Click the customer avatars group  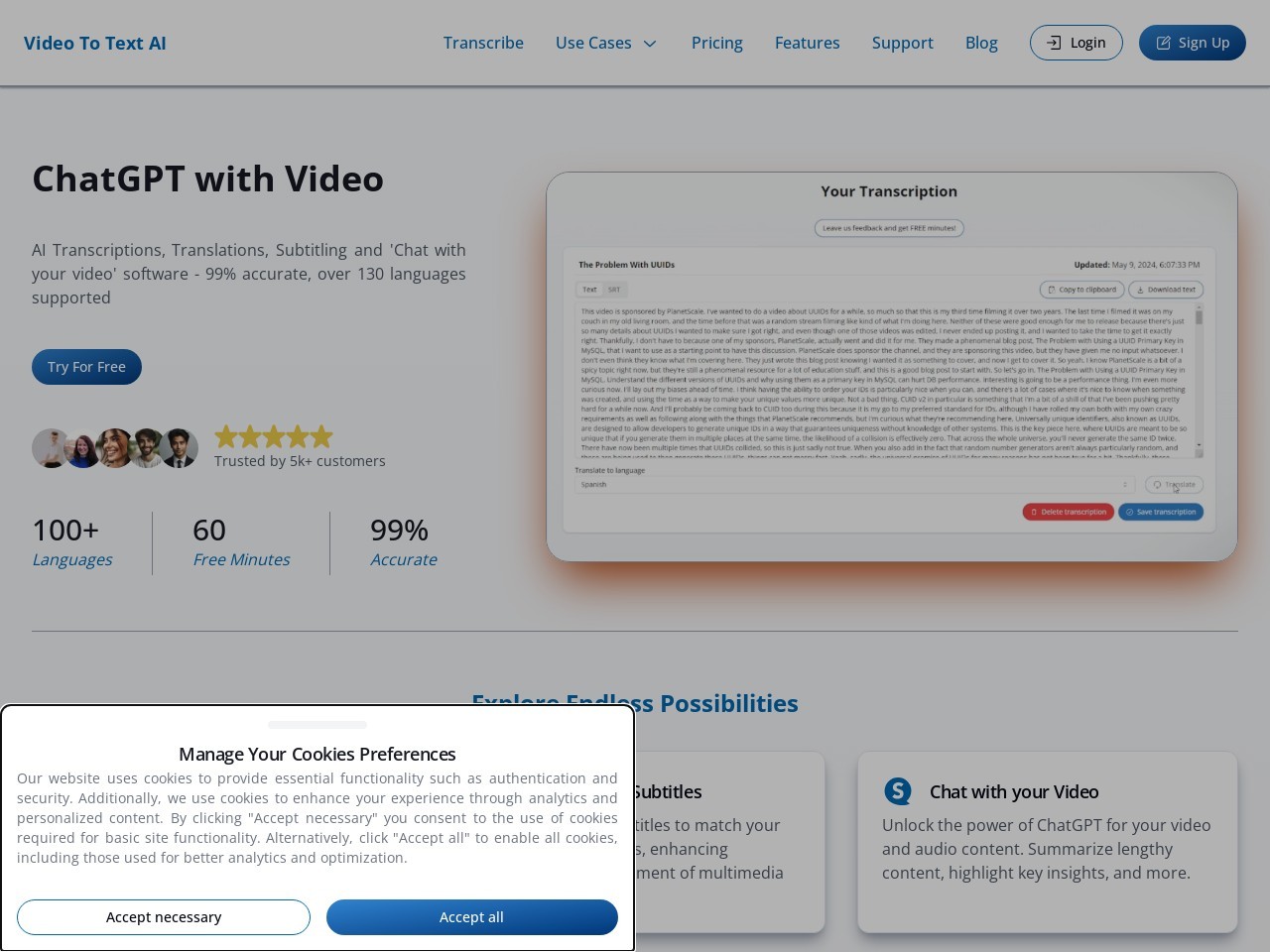coord(115,448)
